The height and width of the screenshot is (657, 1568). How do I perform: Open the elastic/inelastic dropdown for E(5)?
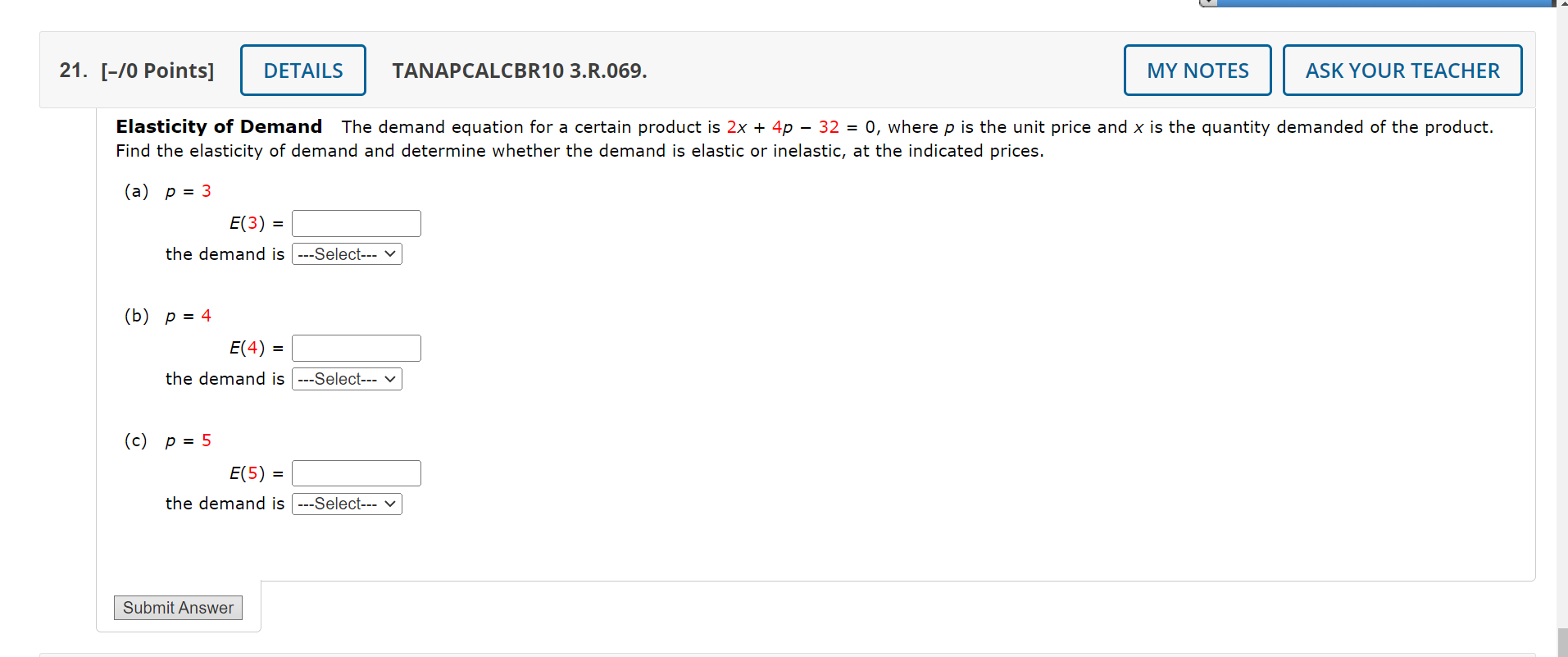coord(346,503)
